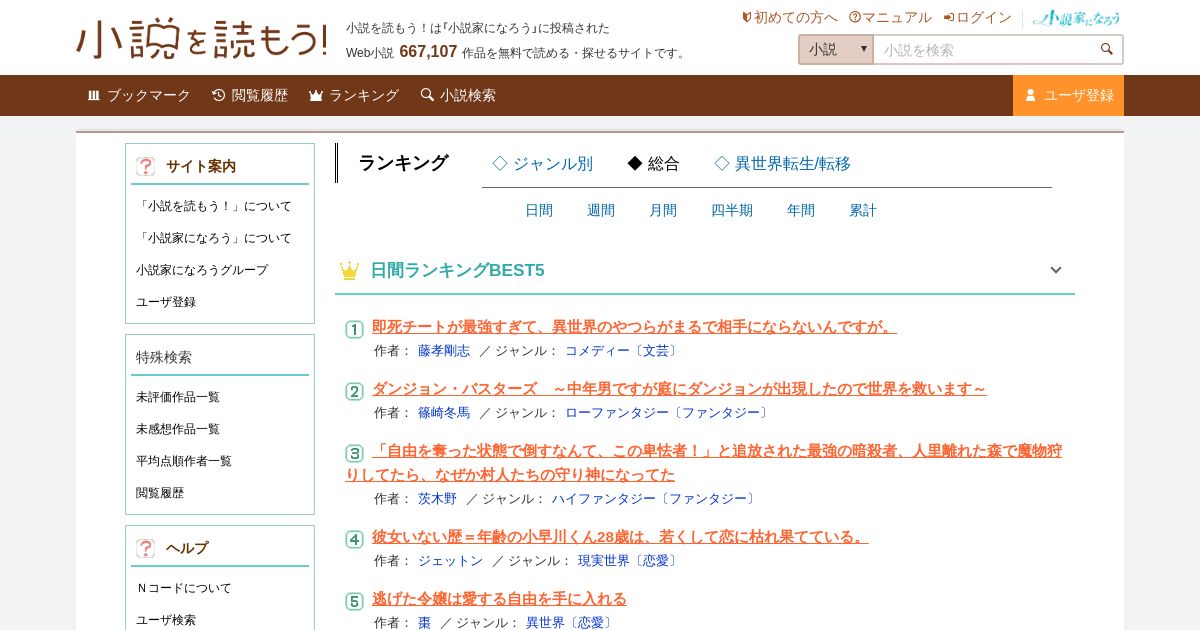Collapse the 日間ランキングBEST5 section chevron
The height and width of the screenshot is (630, 1200).
[x=1055, y=270]
